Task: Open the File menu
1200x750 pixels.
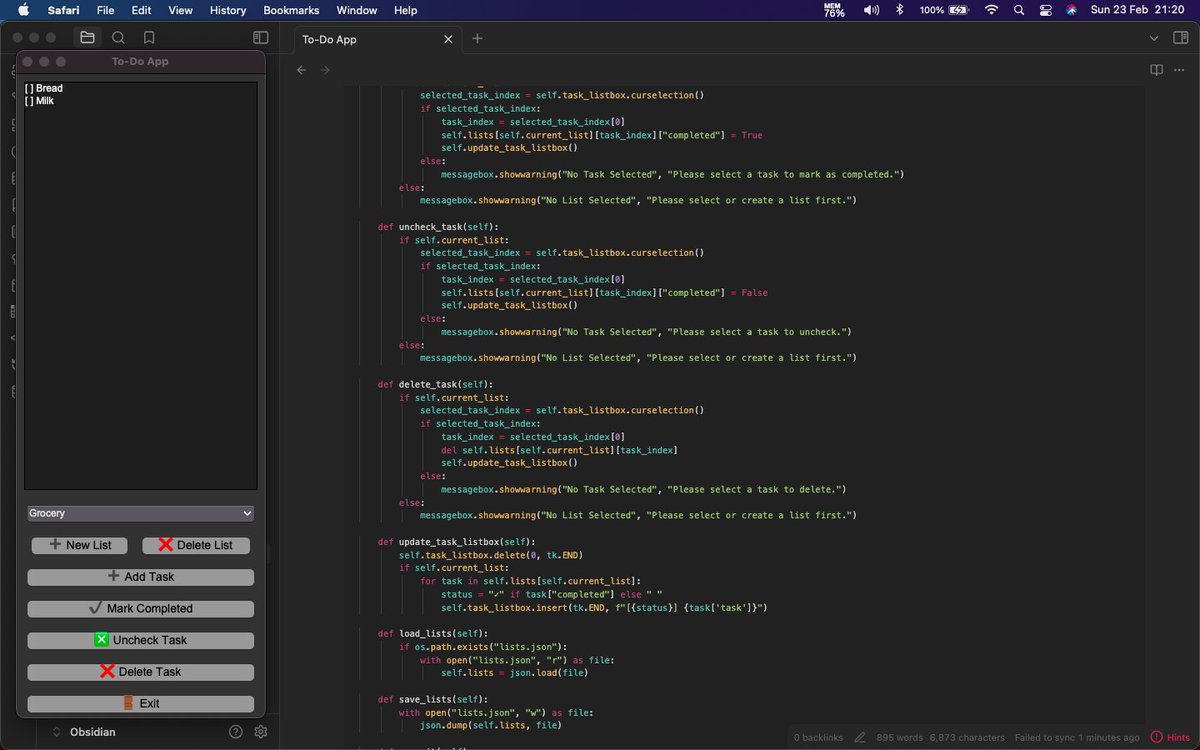Action: tap(105, 10)
